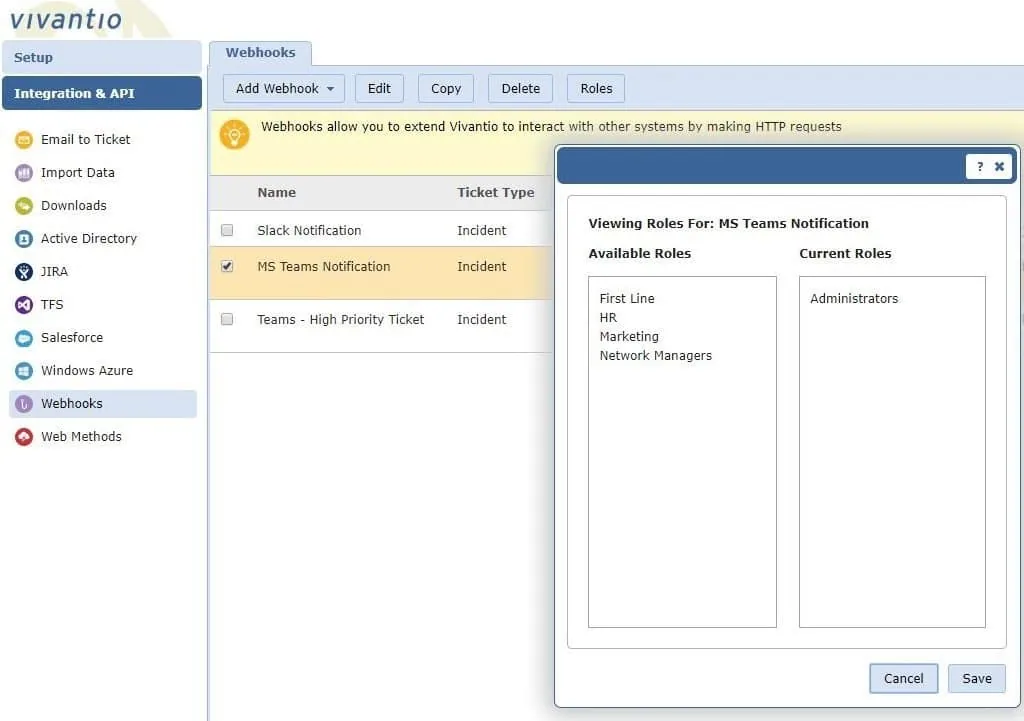The height and width of the screenshot is (721, 1024).
Task: Tick Teams - High Priority Ticket checkbox
Action: click(x=227, y=319)
